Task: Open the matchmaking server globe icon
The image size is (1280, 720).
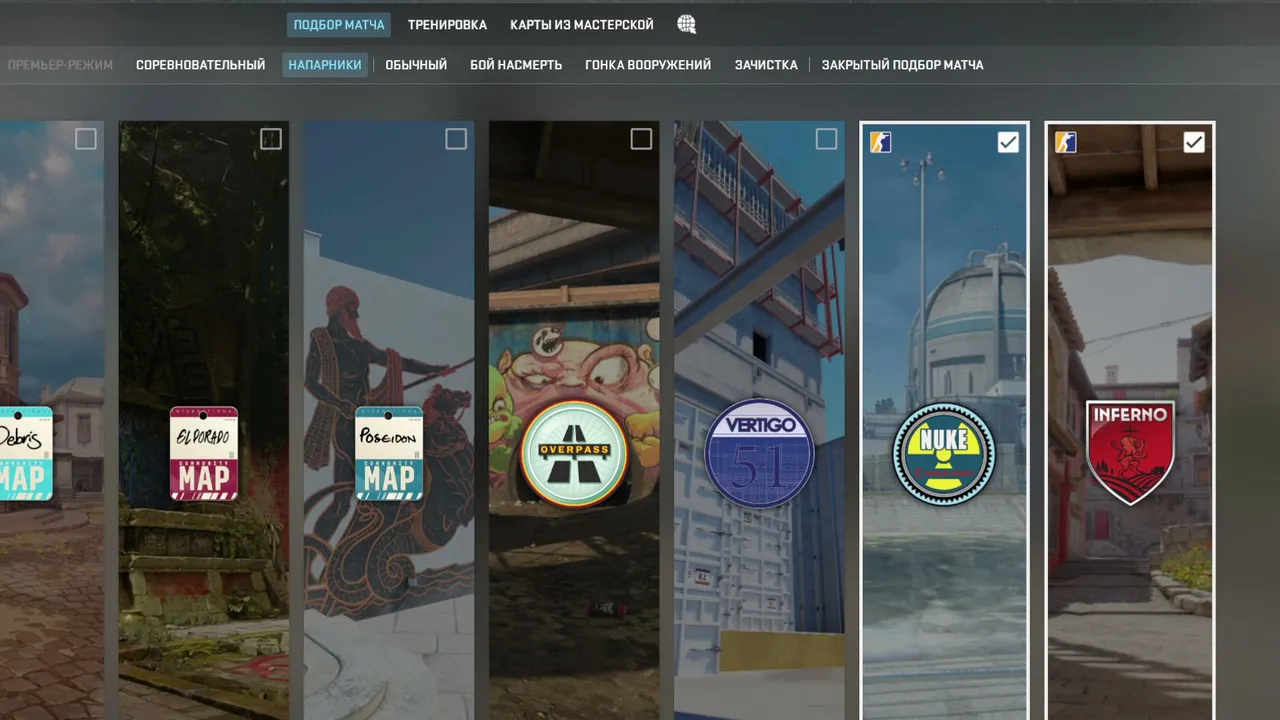Action: pos(686,25)
